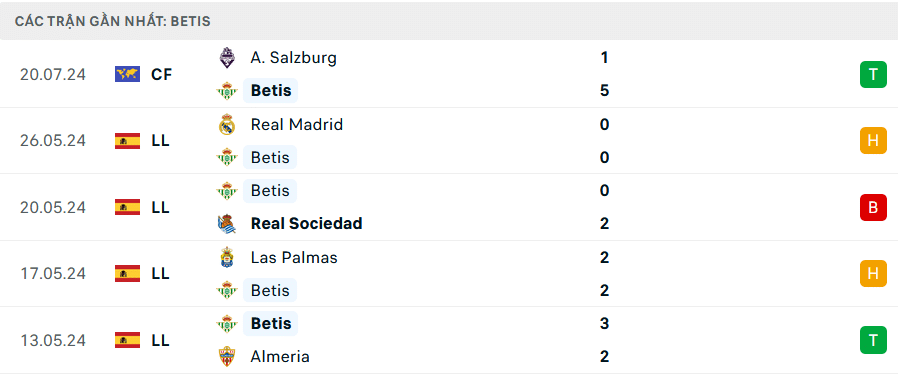This screenshot has width=901, height=382.
Task: Click the orange H badge for Las Palmas match
Action: (873, 273)
